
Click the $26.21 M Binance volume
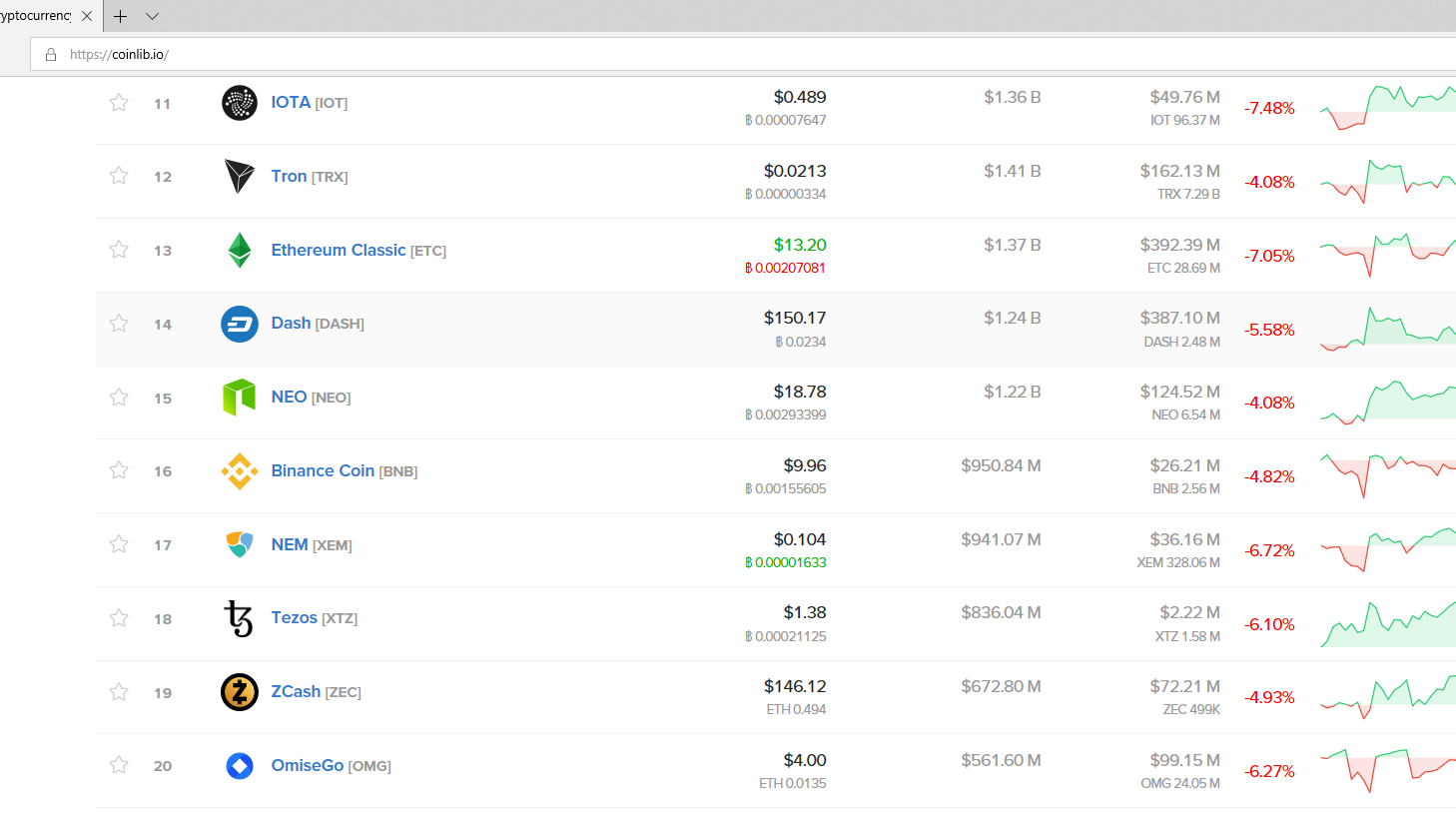1185,465
